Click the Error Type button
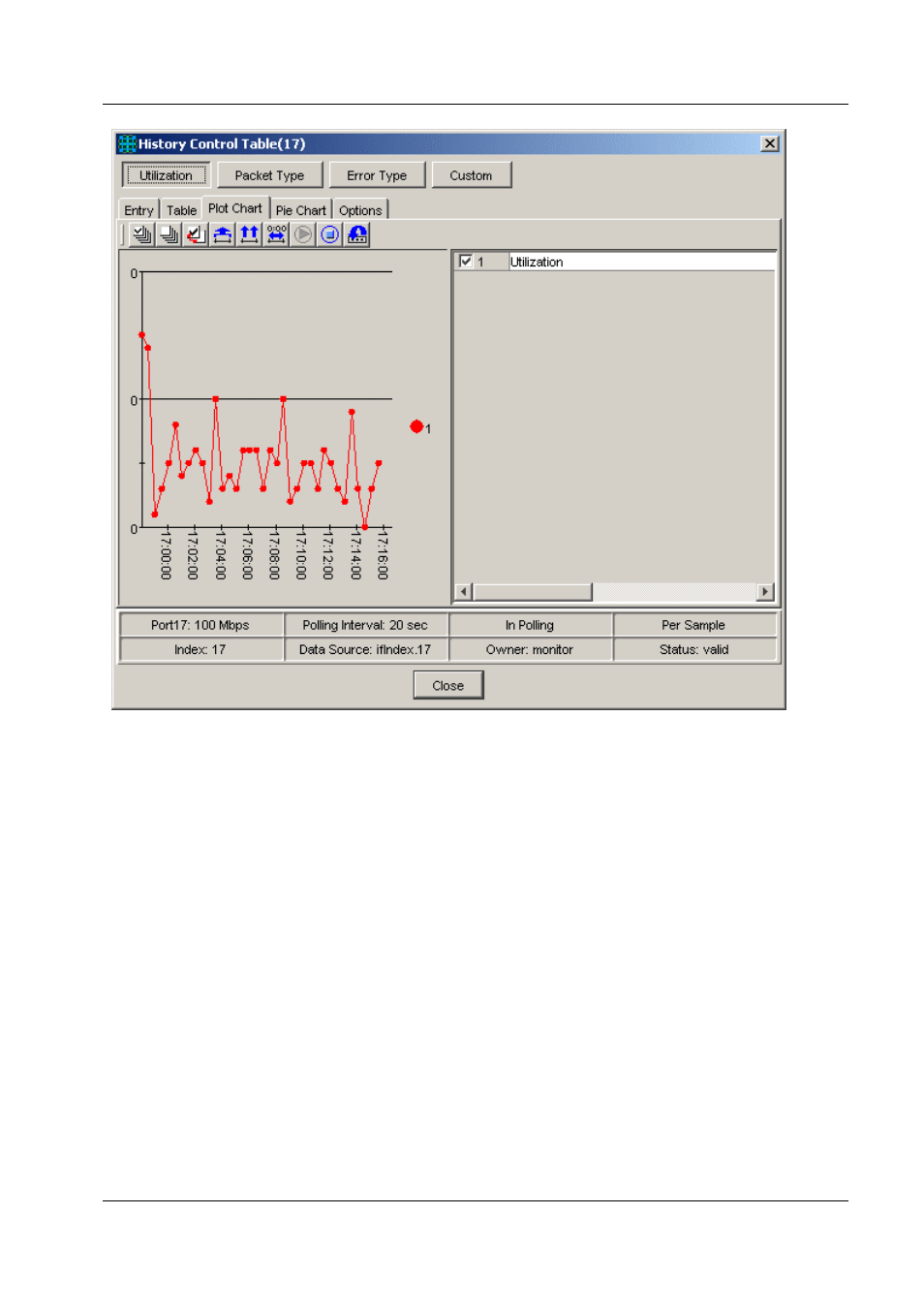The width and height of the screenshot is (924, 1308). (377, 175)
